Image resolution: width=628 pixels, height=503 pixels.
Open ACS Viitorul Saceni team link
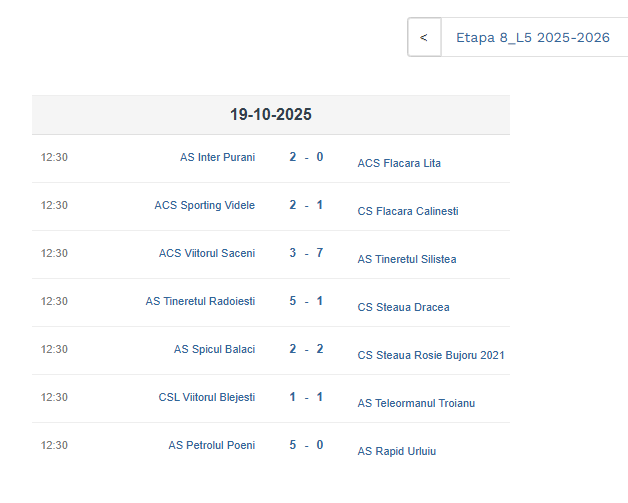207,253
